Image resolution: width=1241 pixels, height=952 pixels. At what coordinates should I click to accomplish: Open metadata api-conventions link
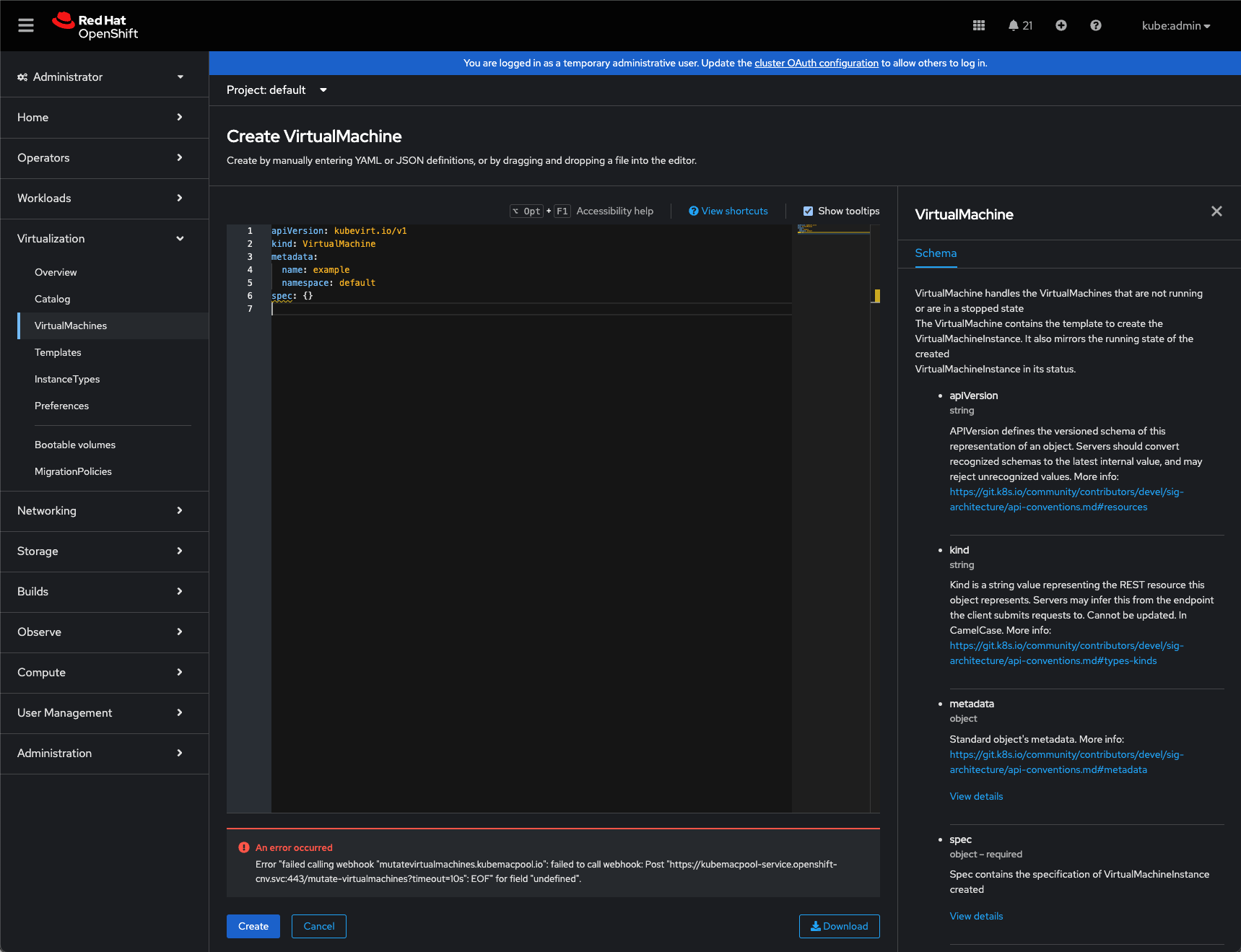pyautogui.click(x=1066, y=762)
